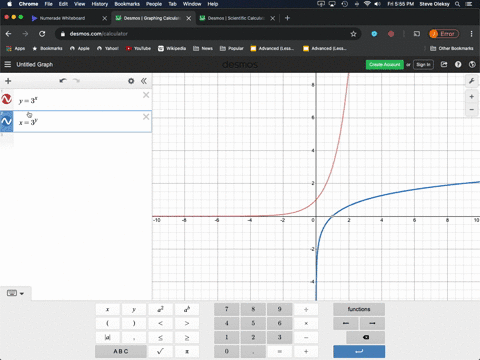Switch to Desmos Scientific Calculator tab
This screenshot has width=480, height=360.
(x=236, y=18)
